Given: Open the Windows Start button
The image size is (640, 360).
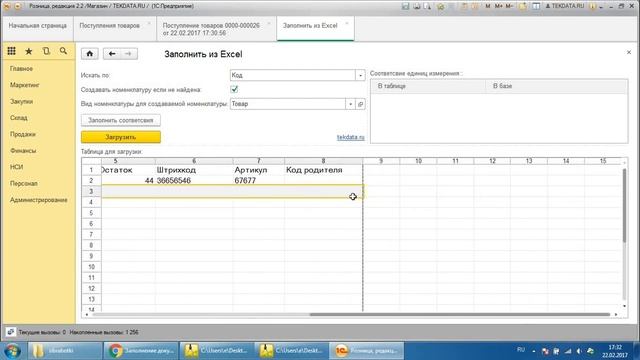Looking at the screenshot, I should pos(12,351).
